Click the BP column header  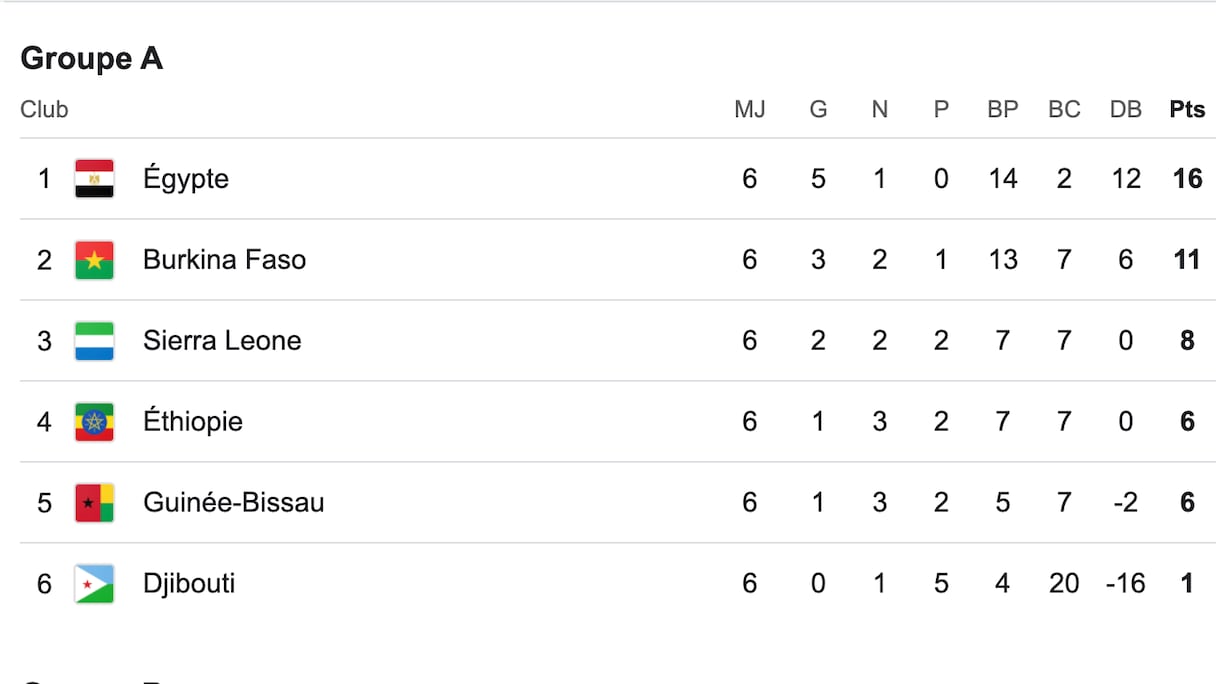[1002, 110]
